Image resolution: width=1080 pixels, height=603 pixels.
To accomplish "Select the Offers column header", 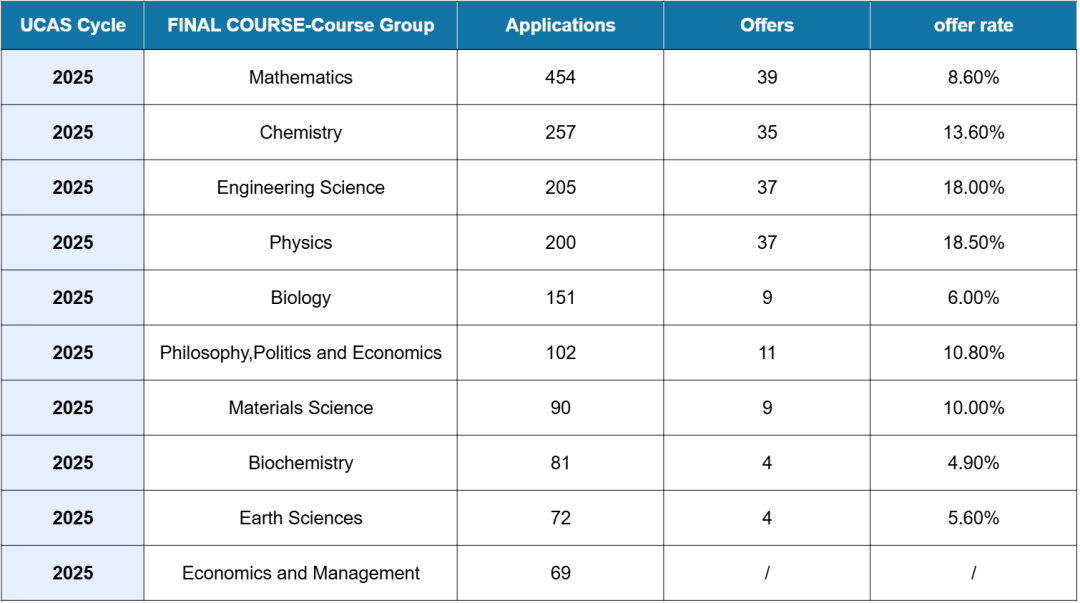I will coord(767,26).
